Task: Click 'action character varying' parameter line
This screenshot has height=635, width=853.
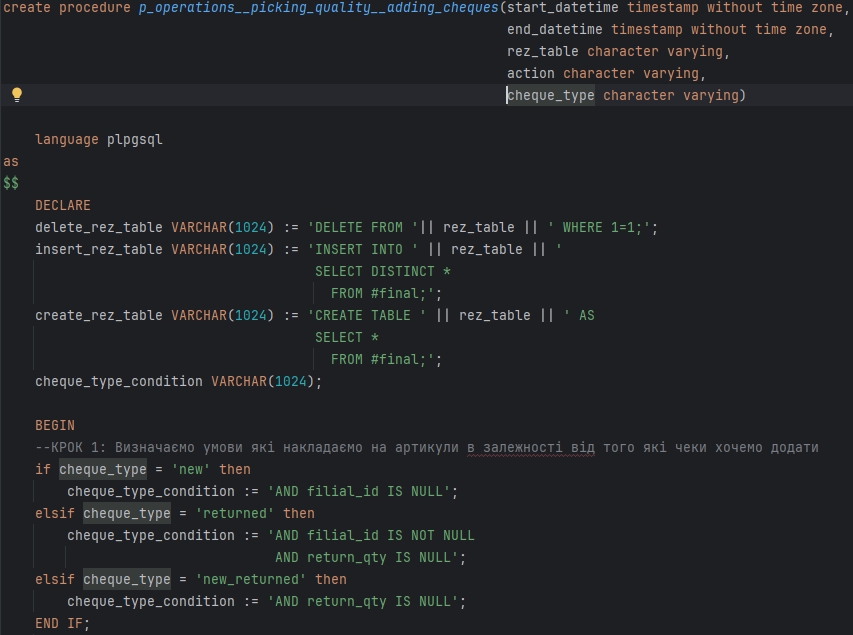Action: (606, 73)
